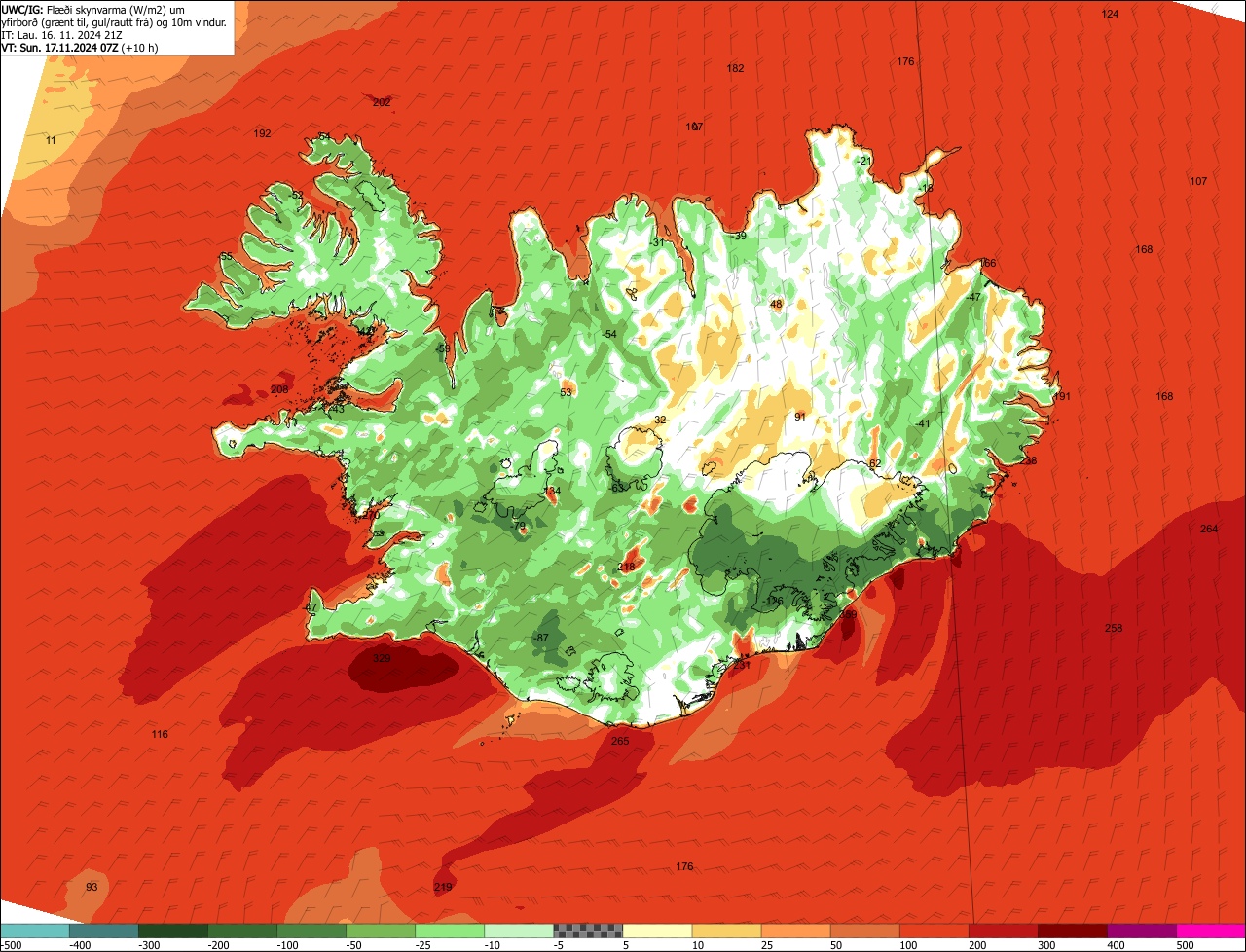The image size is (1246, 952).
Task: Click the map value "265" off south coast
Action: click(x=620, y=741)
